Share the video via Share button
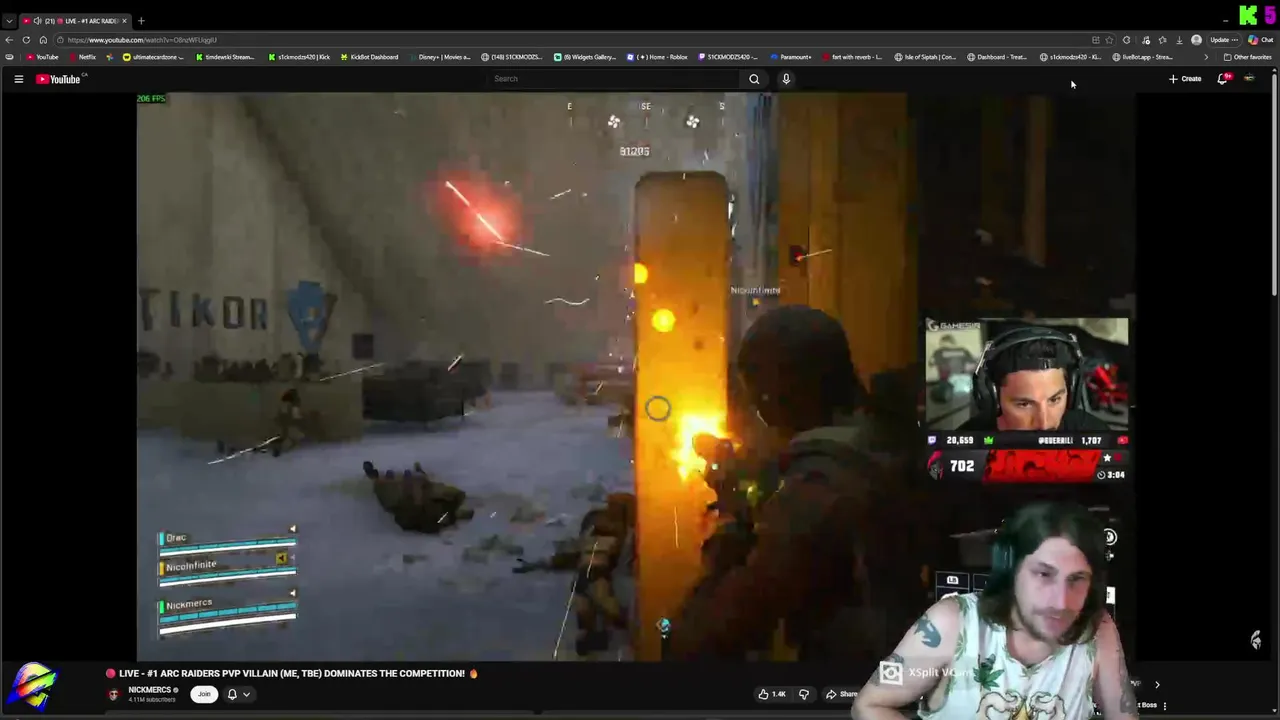1280x720 pixels. click(841, 694)
